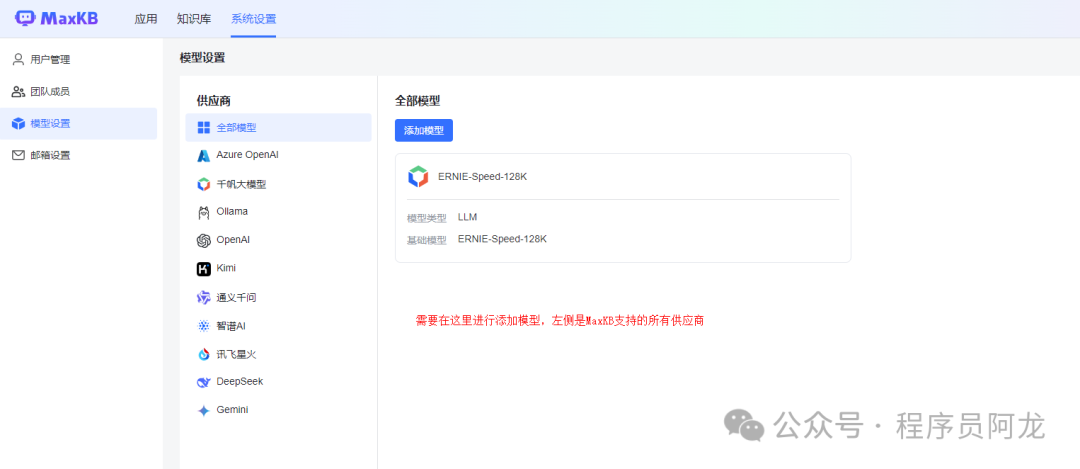This screenshot has width=1080, height=469.
Task: Click the 全部模型 grid icon
Action: coord(204,127)
